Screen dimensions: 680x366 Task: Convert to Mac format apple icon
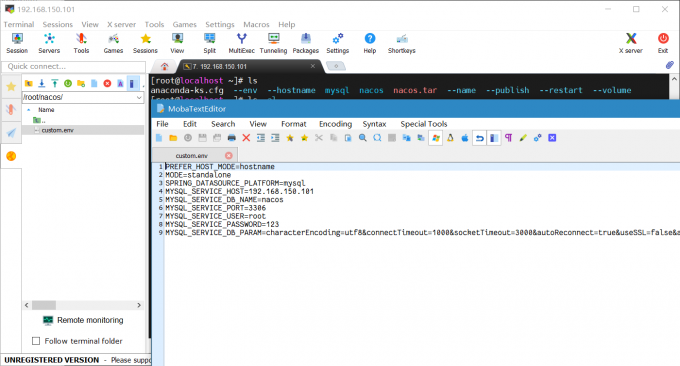coord(465,138)
